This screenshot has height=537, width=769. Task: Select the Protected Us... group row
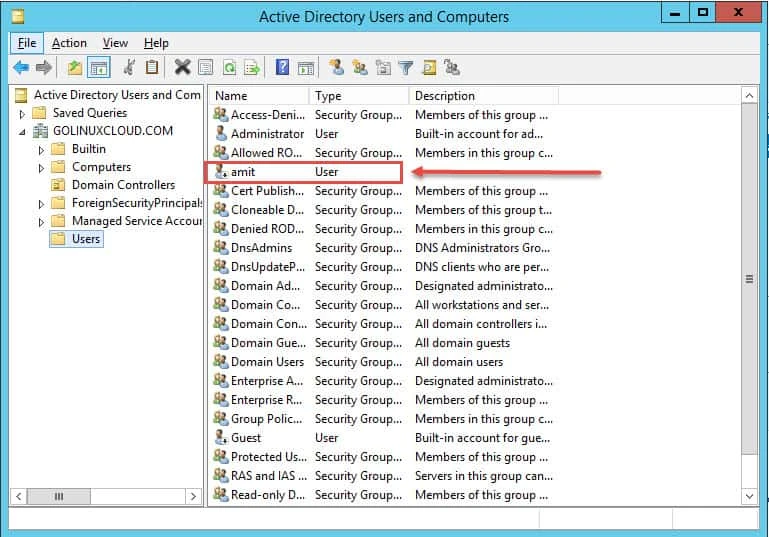point(384,457)
